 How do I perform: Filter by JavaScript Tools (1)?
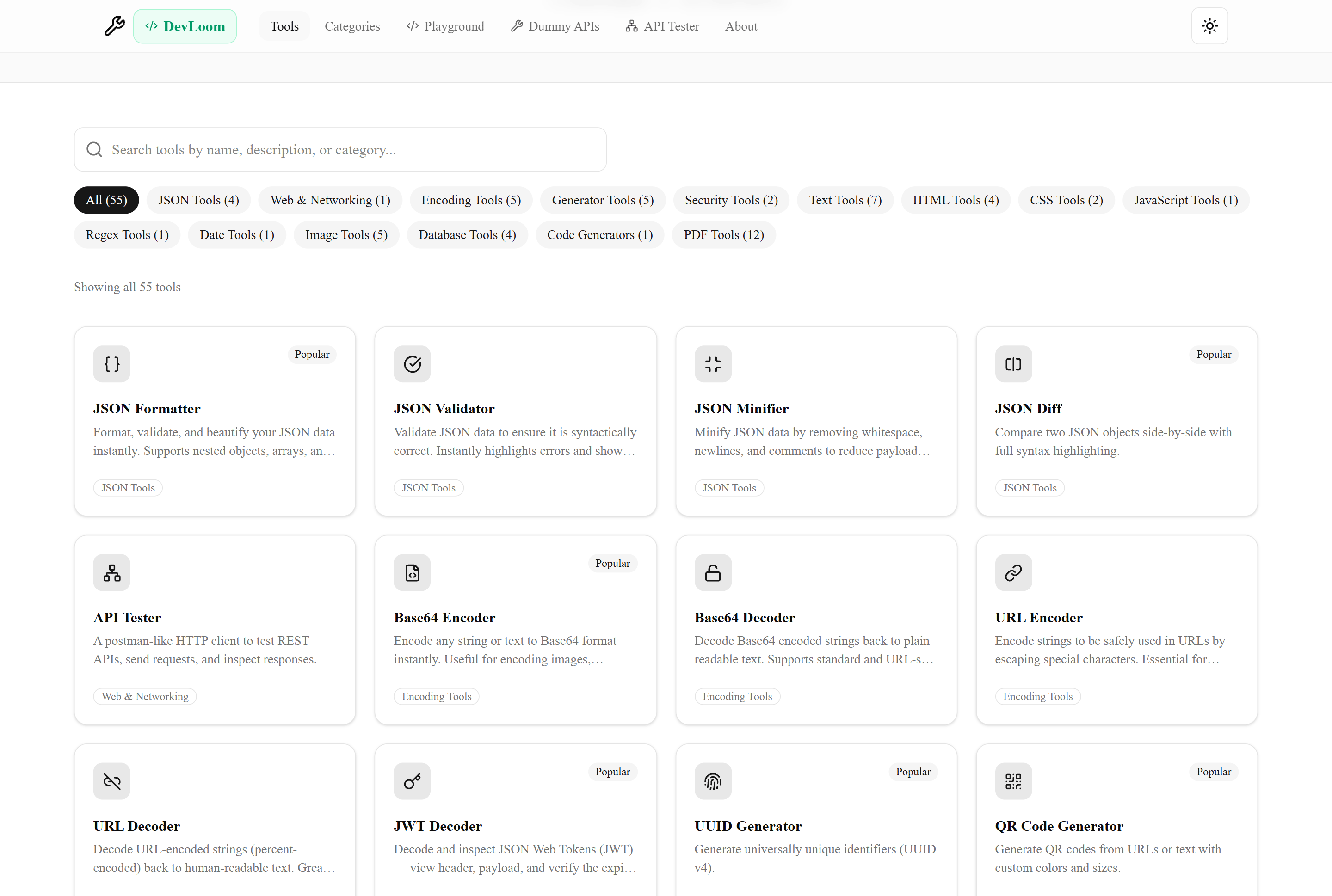click(x=1186, y=200)
